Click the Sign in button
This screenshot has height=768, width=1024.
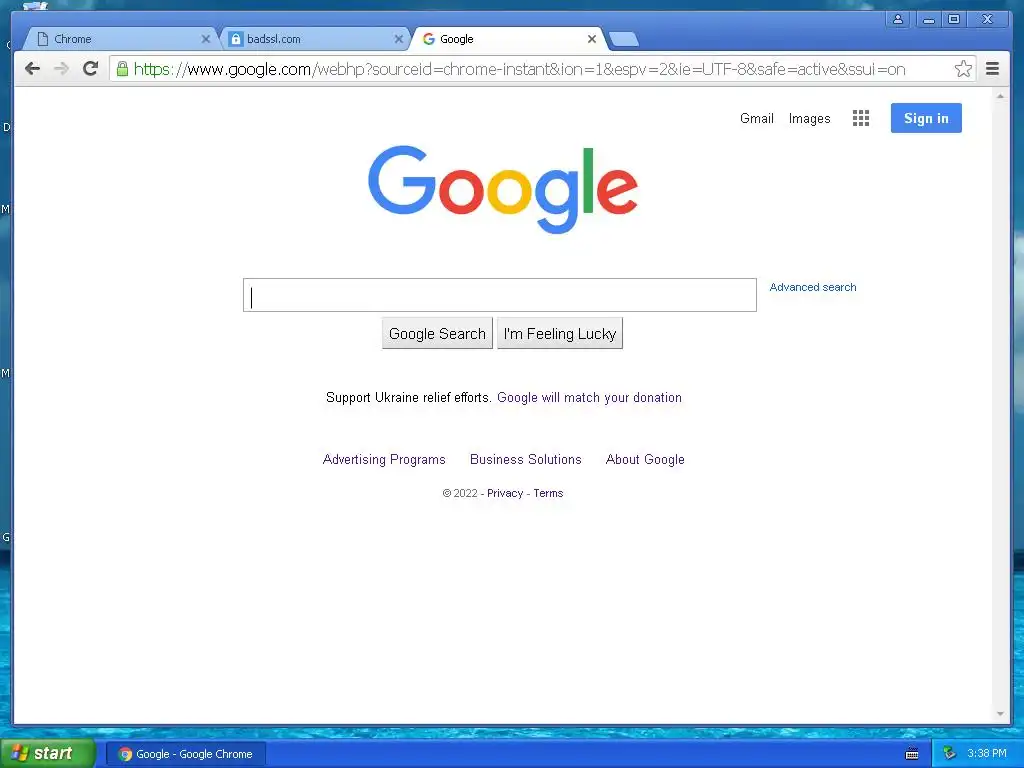(926, 118)
